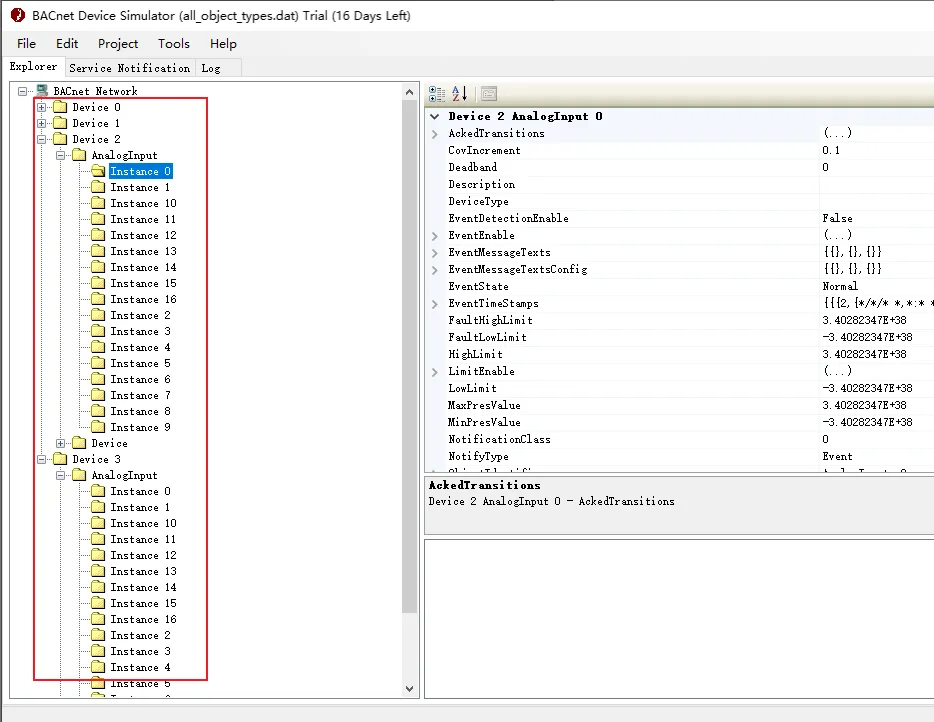Click the open folder icon of Instance 0

(98, 171)
